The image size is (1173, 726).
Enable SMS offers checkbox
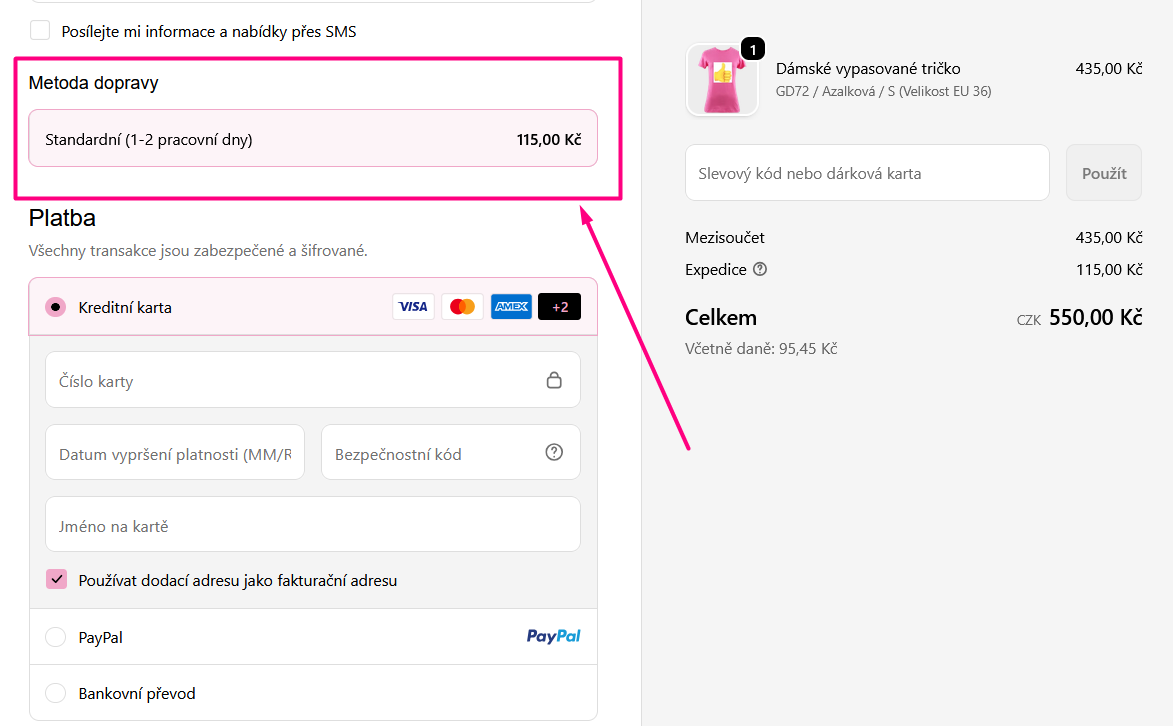tap(40, 31)
